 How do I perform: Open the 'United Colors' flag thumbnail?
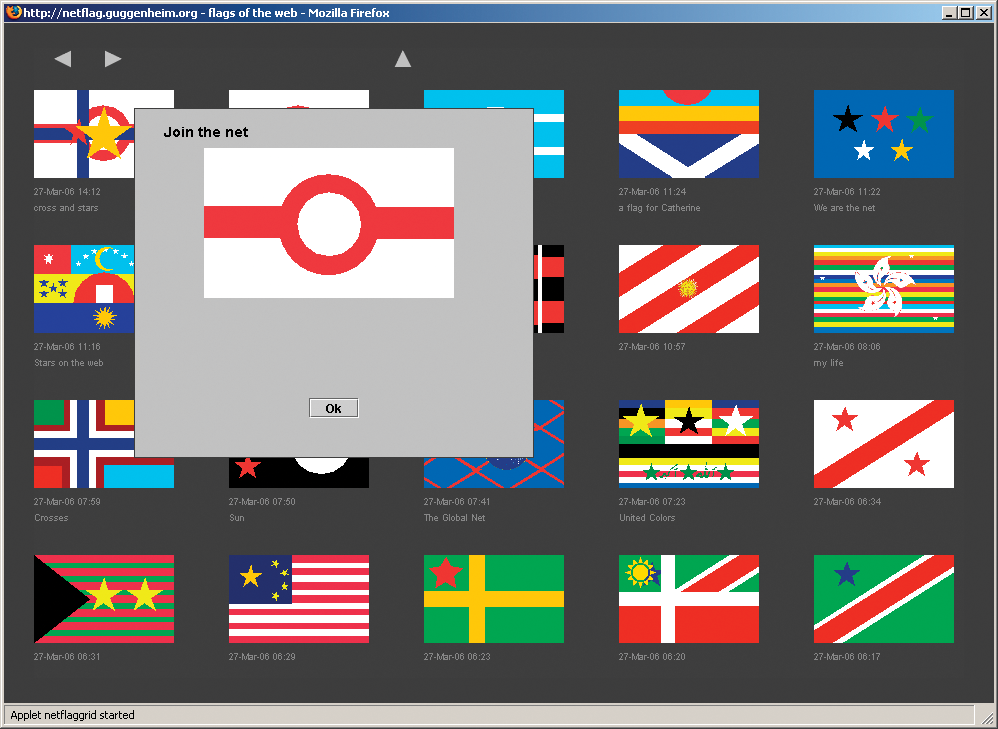688,443
